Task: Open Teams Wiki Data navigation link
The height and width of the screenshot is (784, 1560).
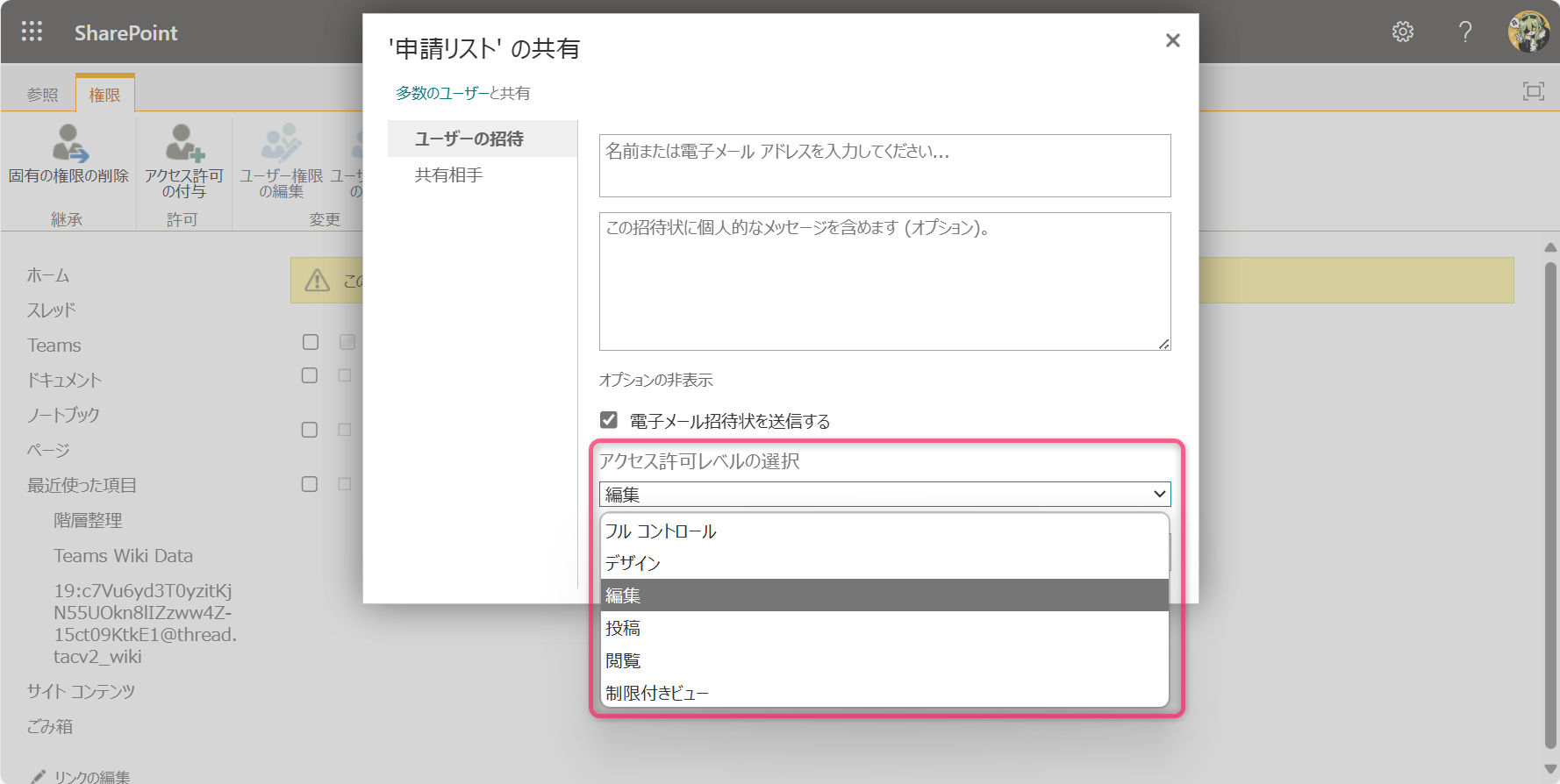Action: point(124,556)
